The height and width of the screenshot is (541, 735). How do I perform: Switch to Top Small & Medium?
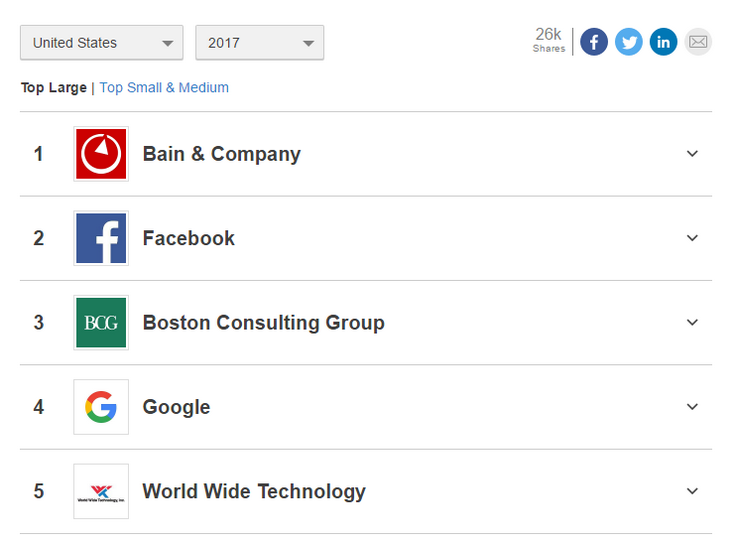click(164, 88)
